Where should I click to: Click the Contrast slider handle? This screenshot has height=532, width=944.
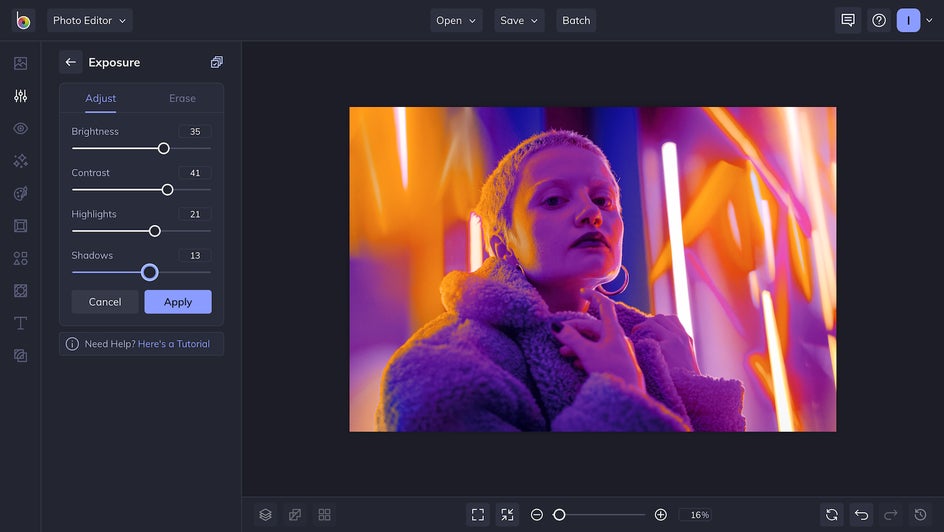167,190
